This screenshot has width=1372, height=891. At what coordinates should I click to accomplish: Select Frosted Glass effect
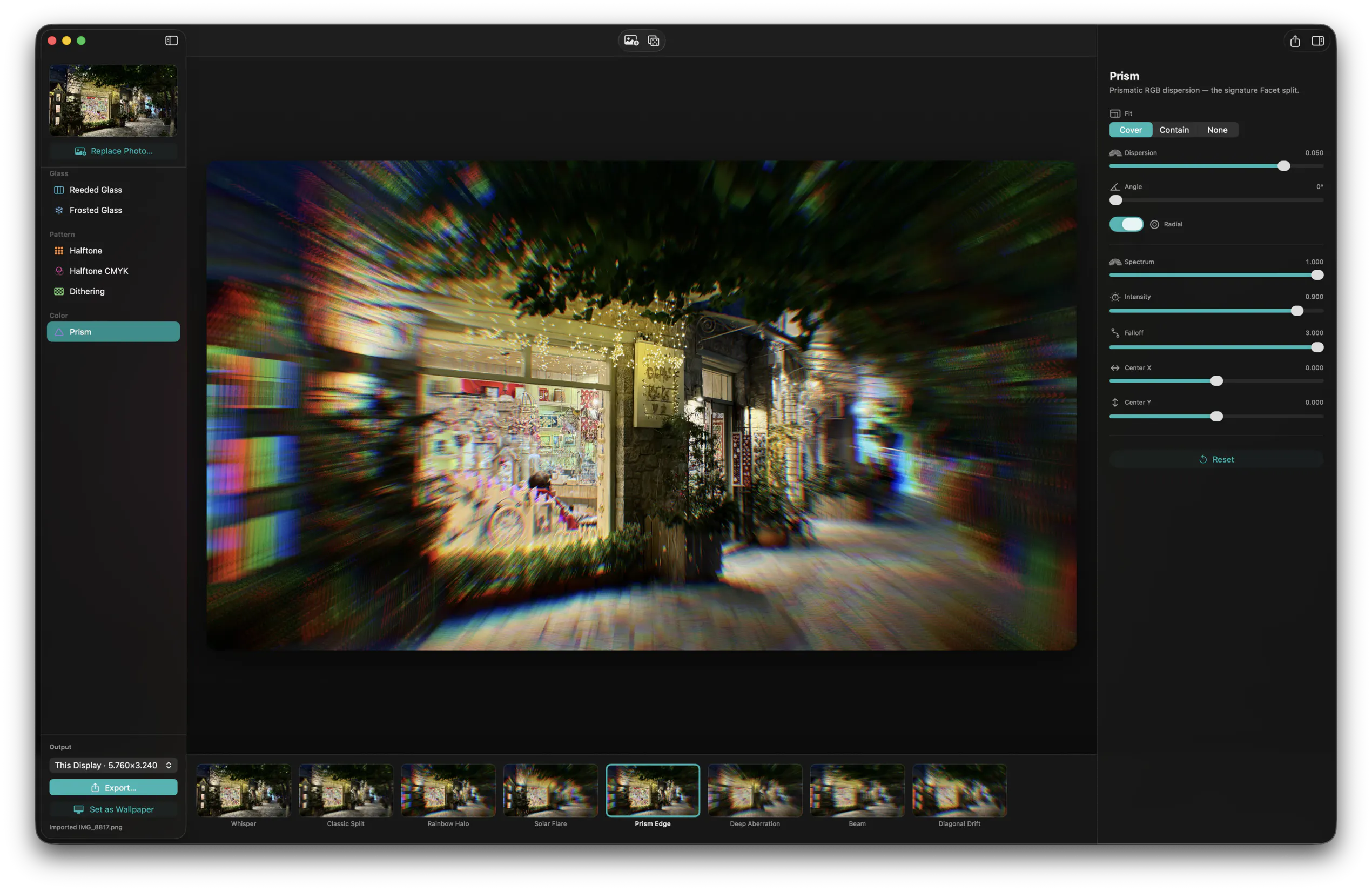tap(113, 210)
